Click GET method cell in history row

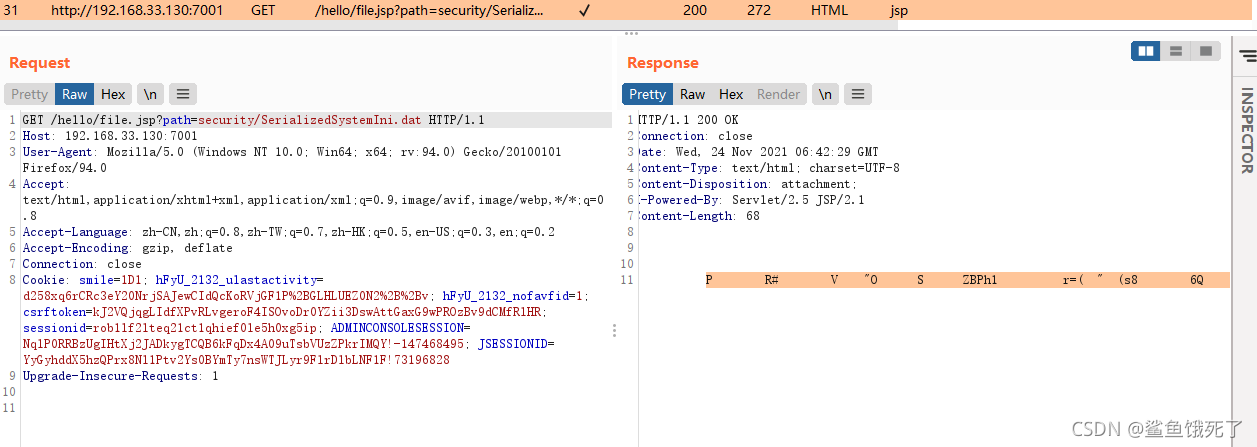point(264,10)
